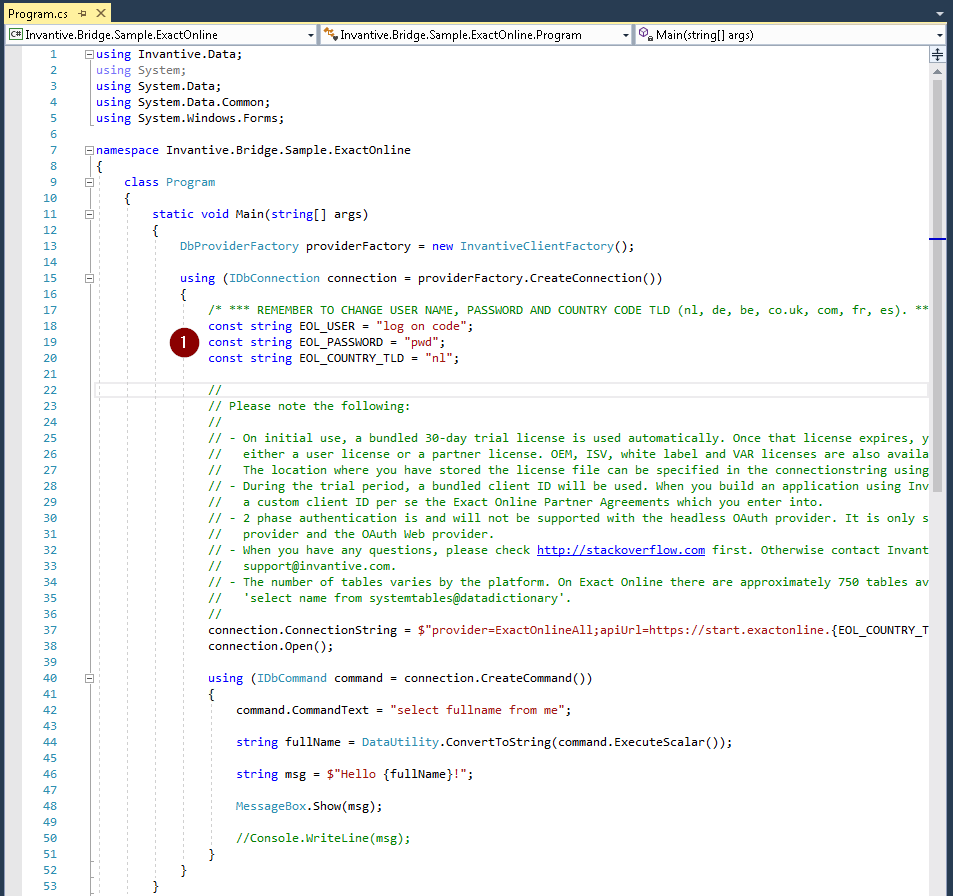Click System.Windows.Forms on line 5

click(x=207, y=119)
